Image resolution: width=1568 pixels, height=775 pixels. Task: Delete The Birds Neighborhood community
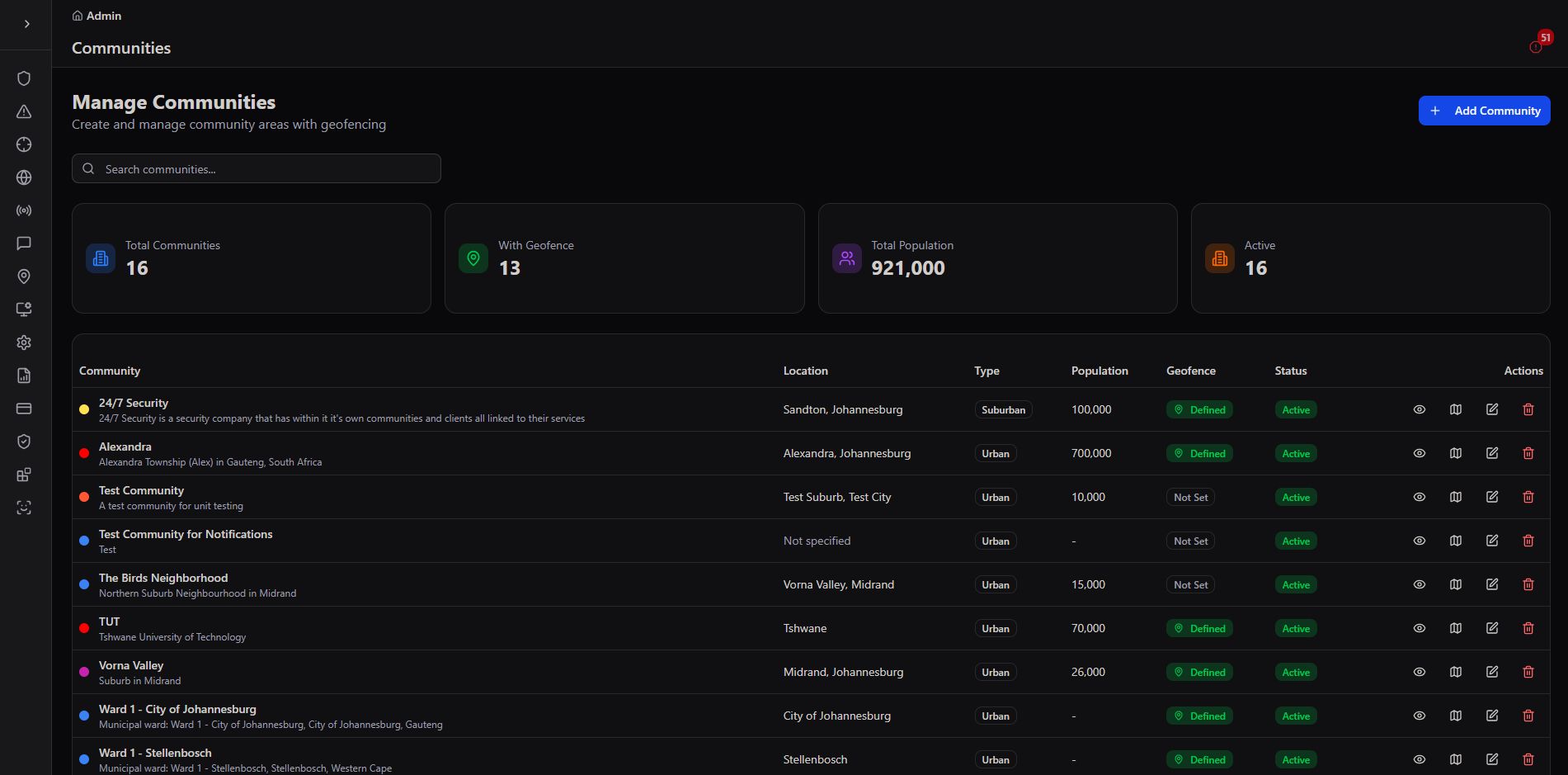pos(1528,584)
